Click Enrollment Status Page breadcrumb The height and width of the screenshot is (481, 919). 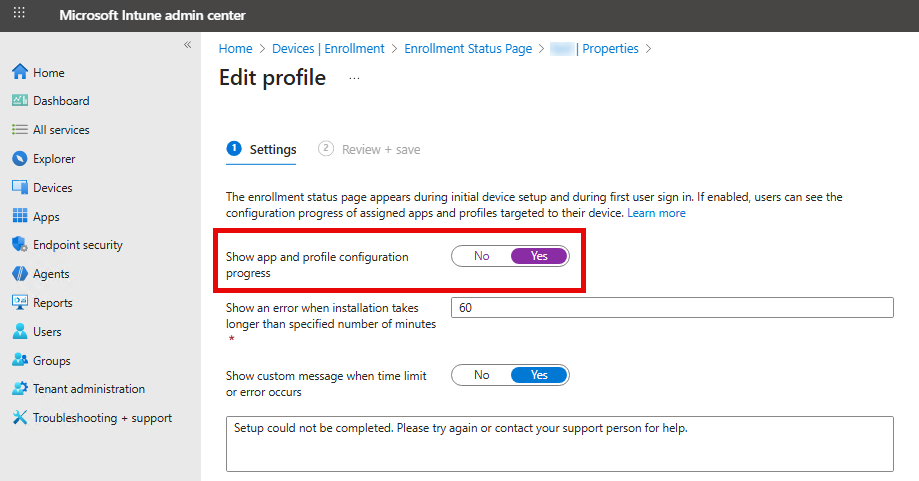(468, 49)
